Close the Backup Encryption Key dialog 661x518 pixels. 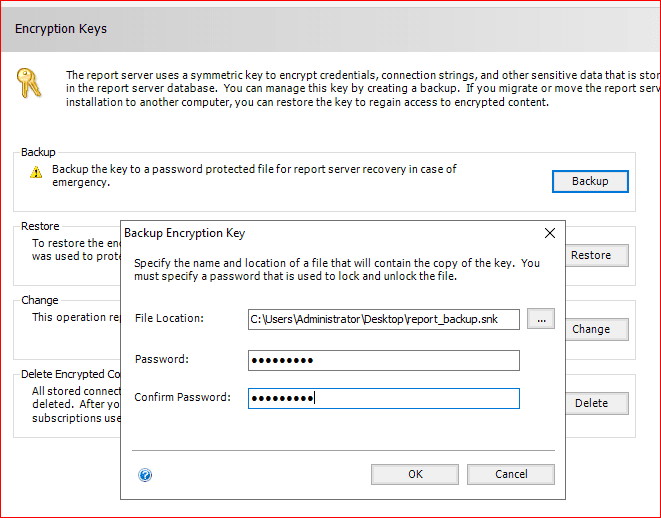tap(549, 233)
